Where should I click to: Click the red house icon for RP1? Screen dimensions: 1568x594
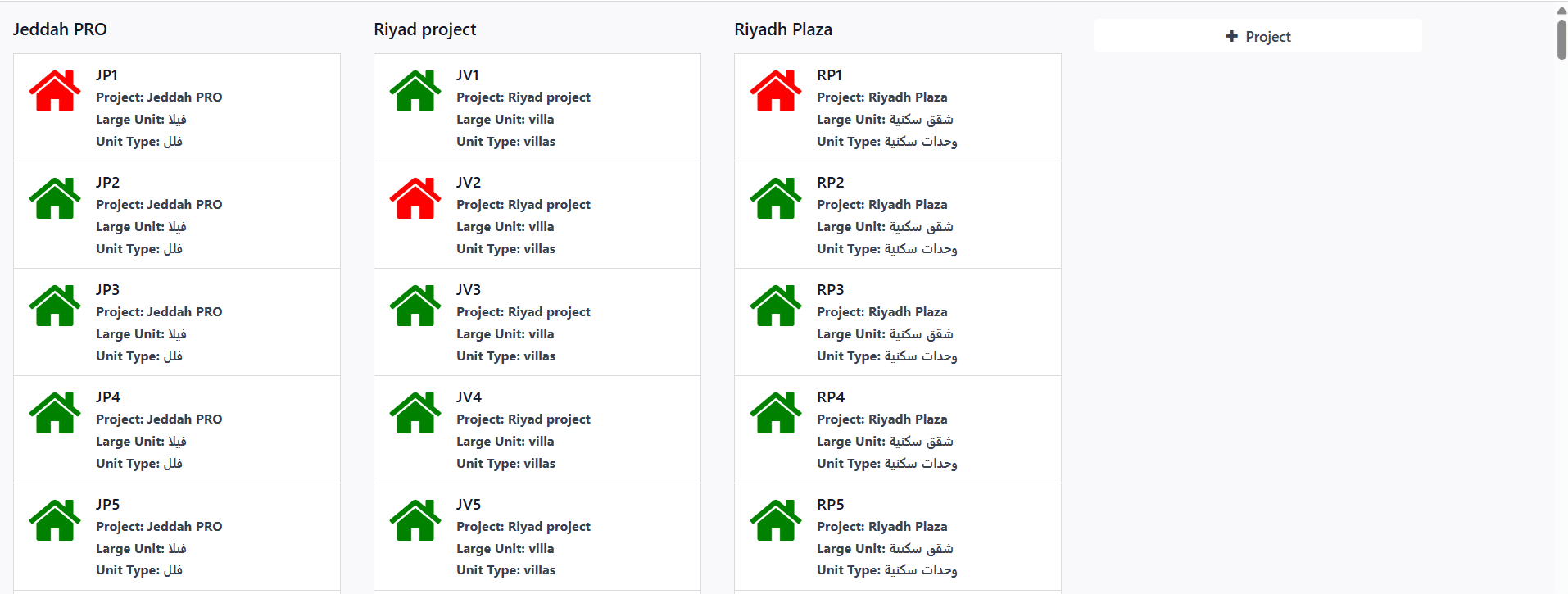(776, 91)
